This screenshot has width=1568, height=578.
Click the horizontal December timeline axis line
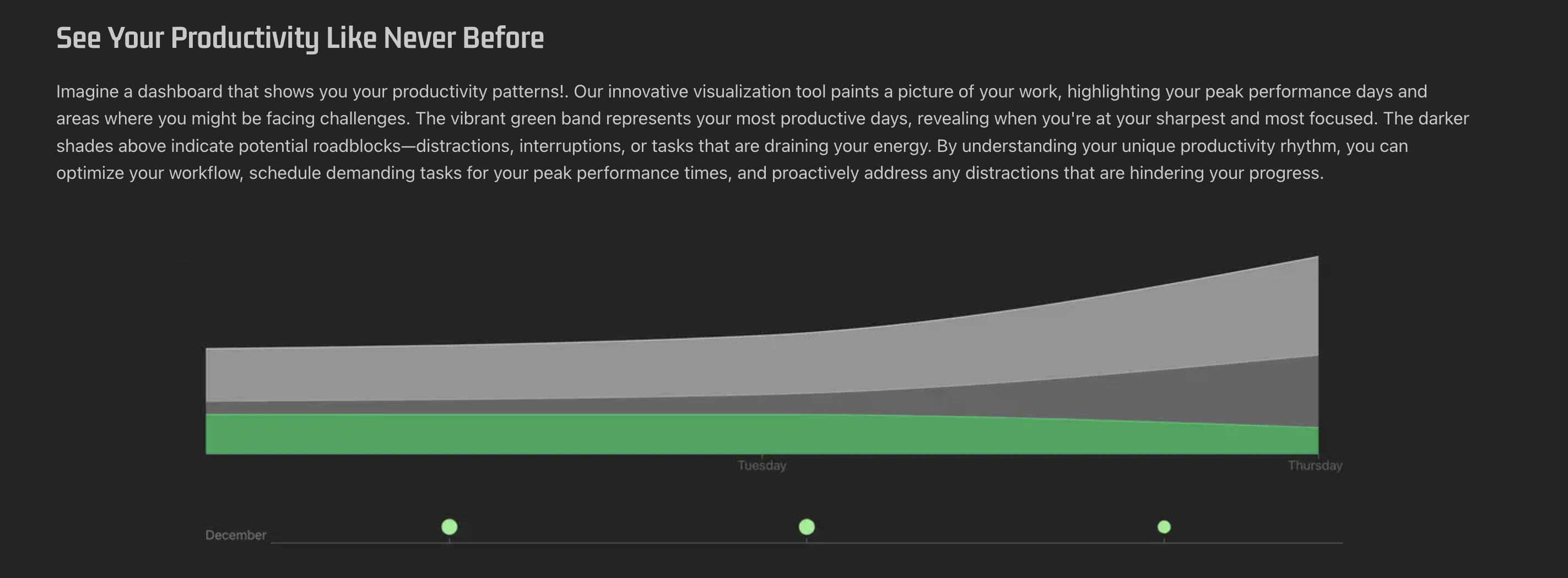coord(807,542)
